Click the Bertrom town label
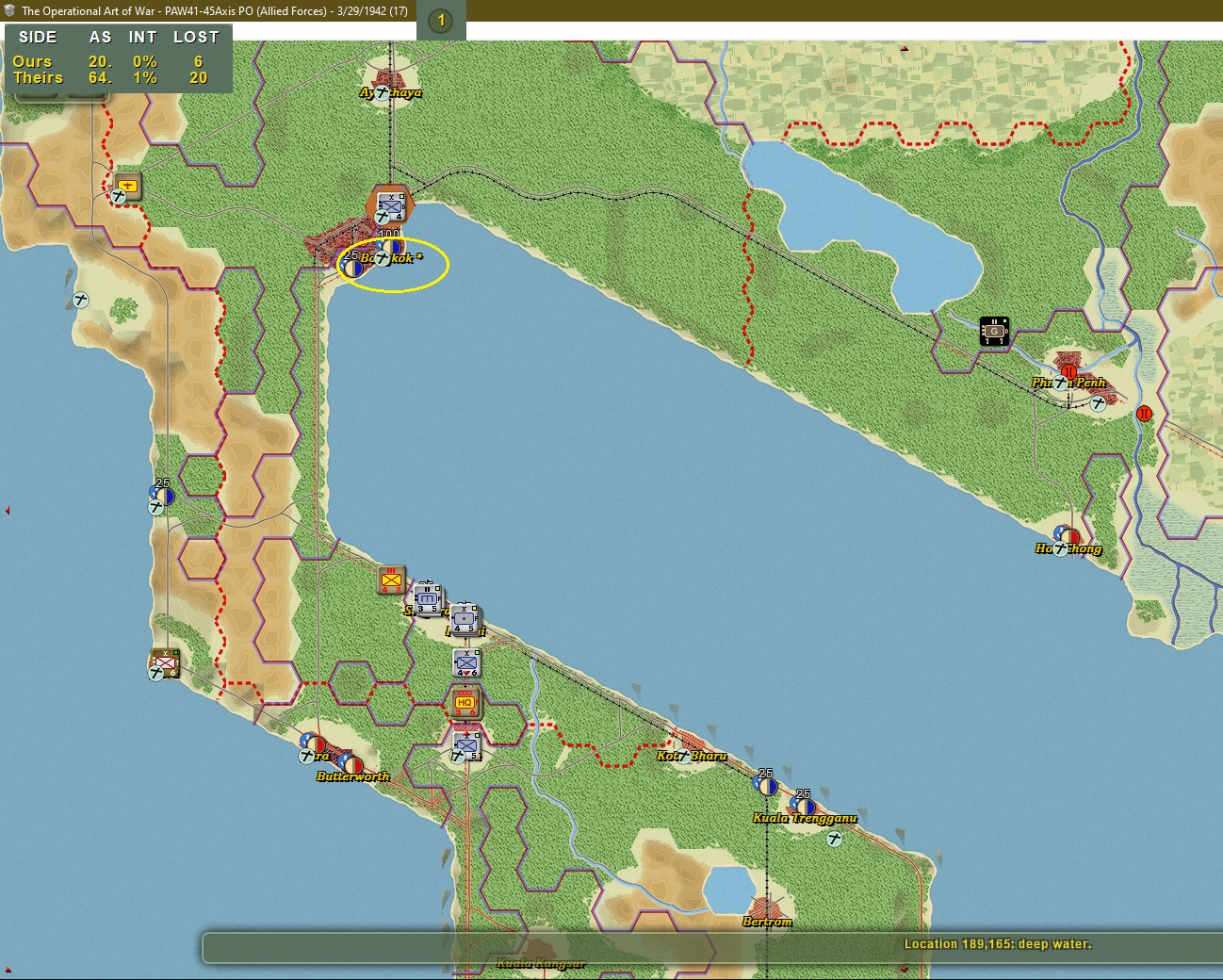The image size is (1223, 980). click(767, 922)
